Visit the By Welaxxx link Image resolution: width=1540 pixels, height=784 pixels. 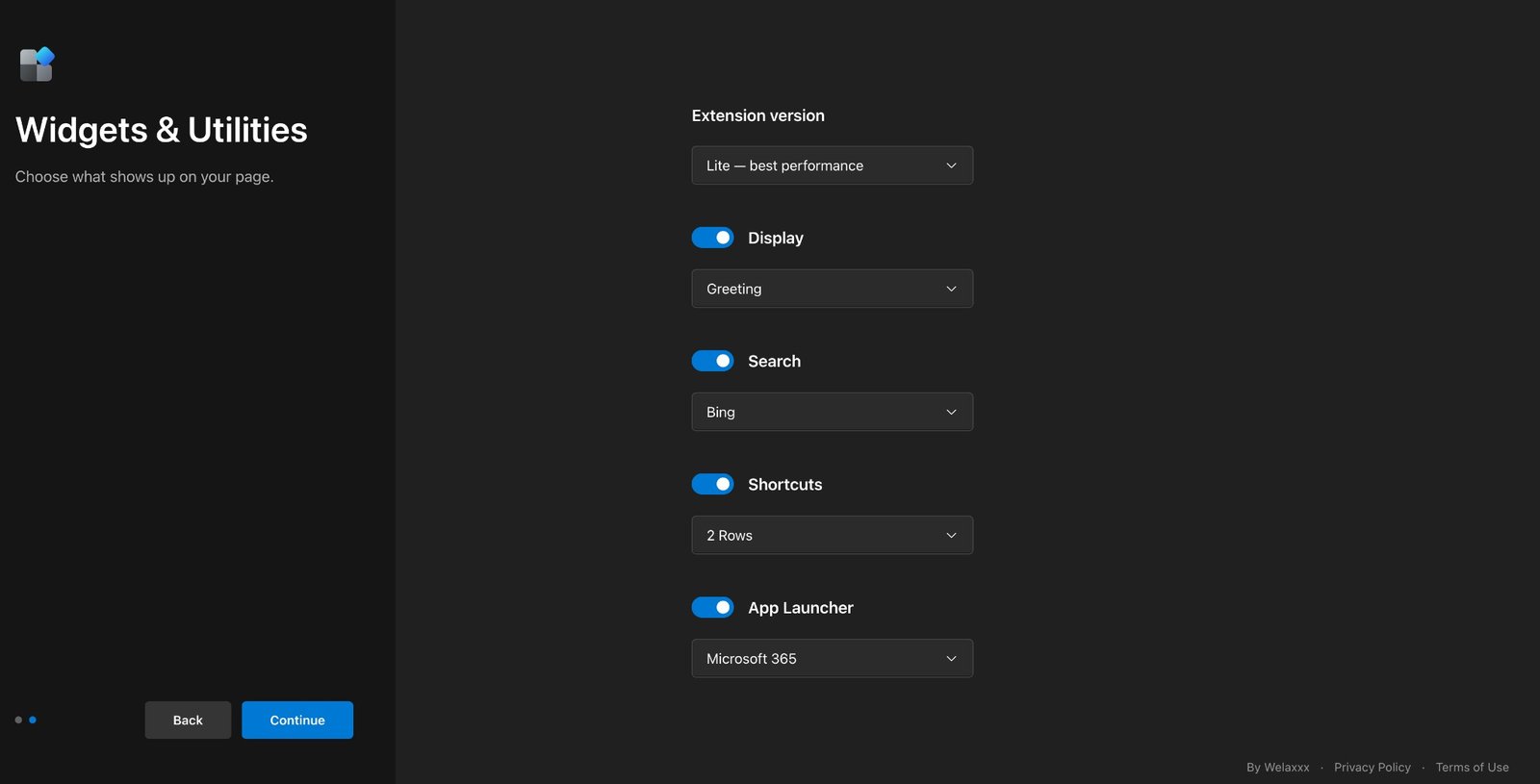coord(1277,767)
